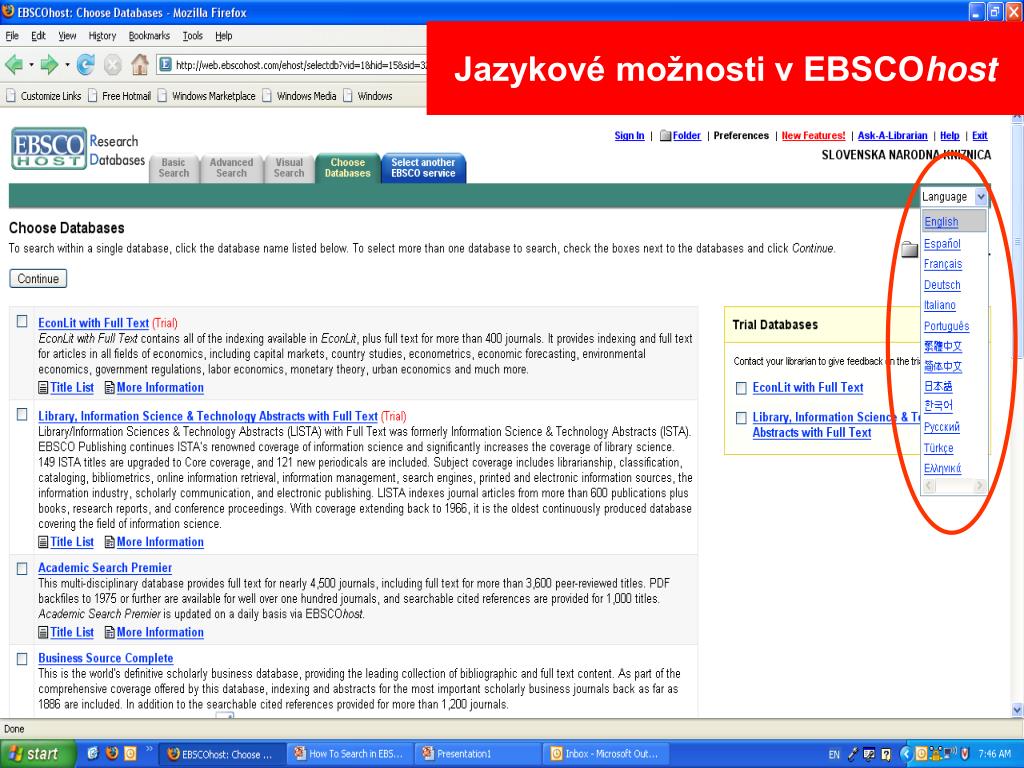Open the History menu
The width and height of the screenshot is (1024, 768).
pos(102,36)
